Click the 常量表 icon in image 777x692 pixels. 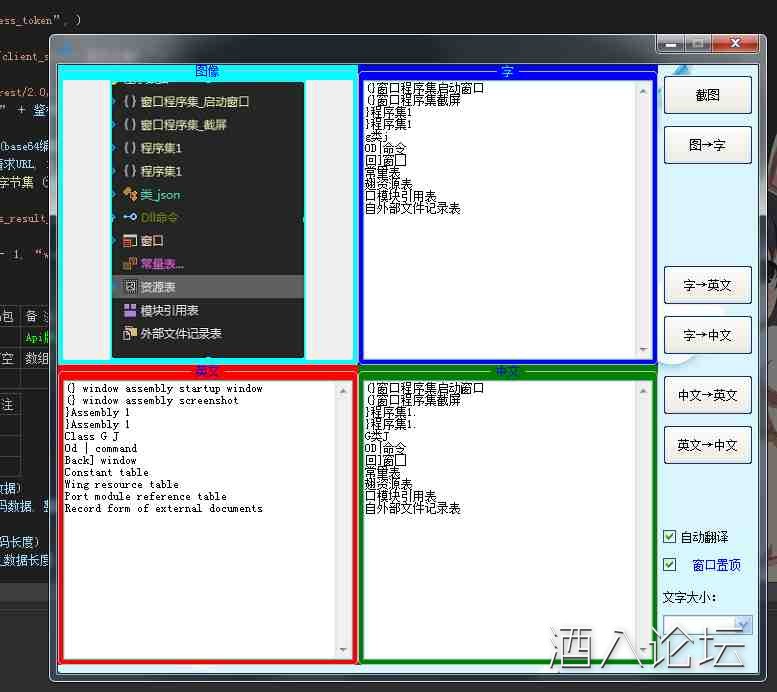tap(130, 264)
